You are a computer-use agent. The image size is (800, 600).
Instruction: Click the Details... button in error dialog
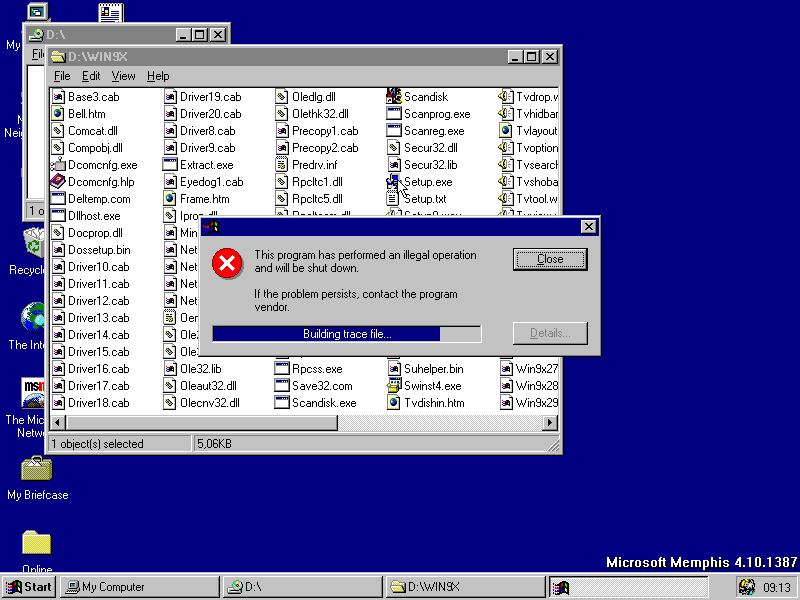[550, 333]
